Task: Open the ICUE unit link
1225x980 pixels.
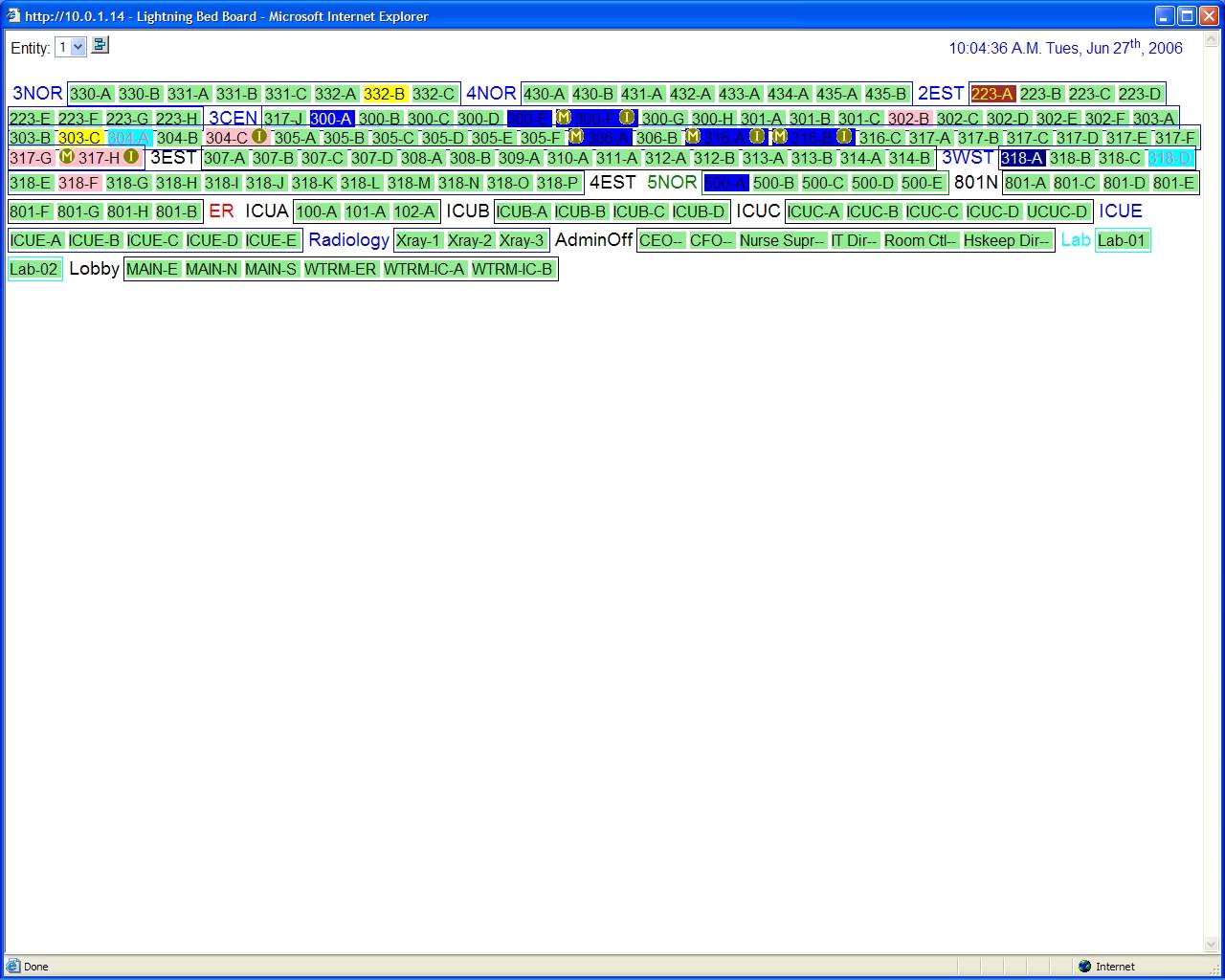Action: (x=1121, y=211)
